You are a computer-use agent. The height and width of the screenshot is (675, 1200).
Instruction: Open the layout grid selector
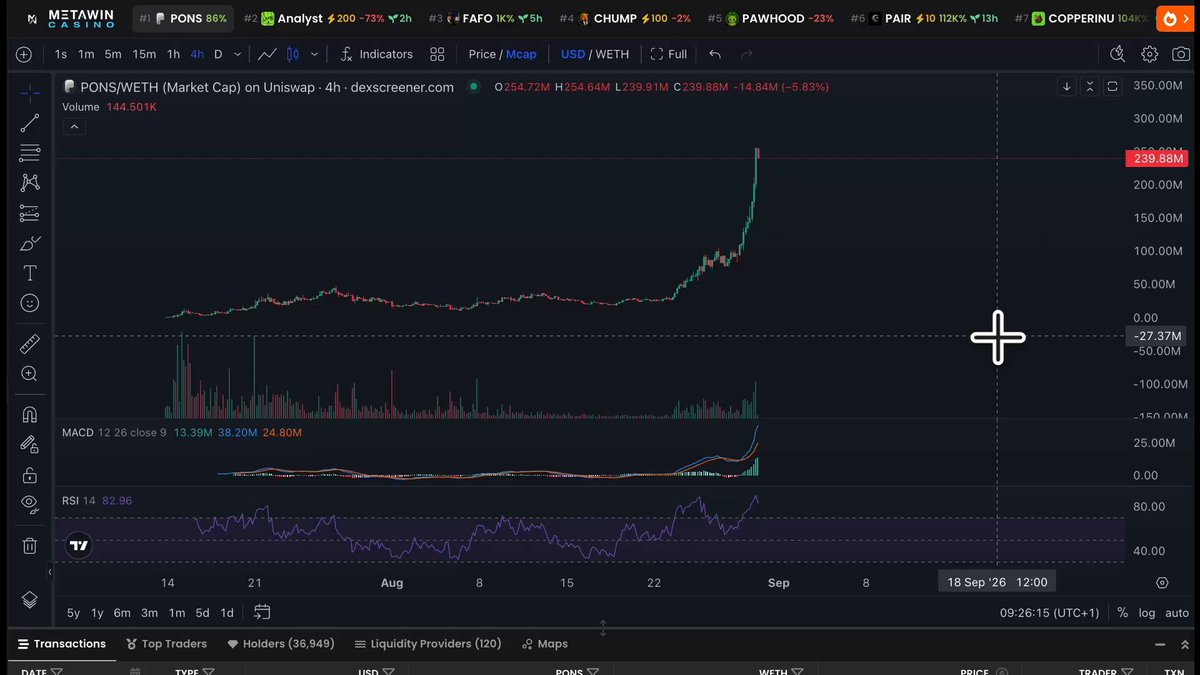tap(437, 54)
